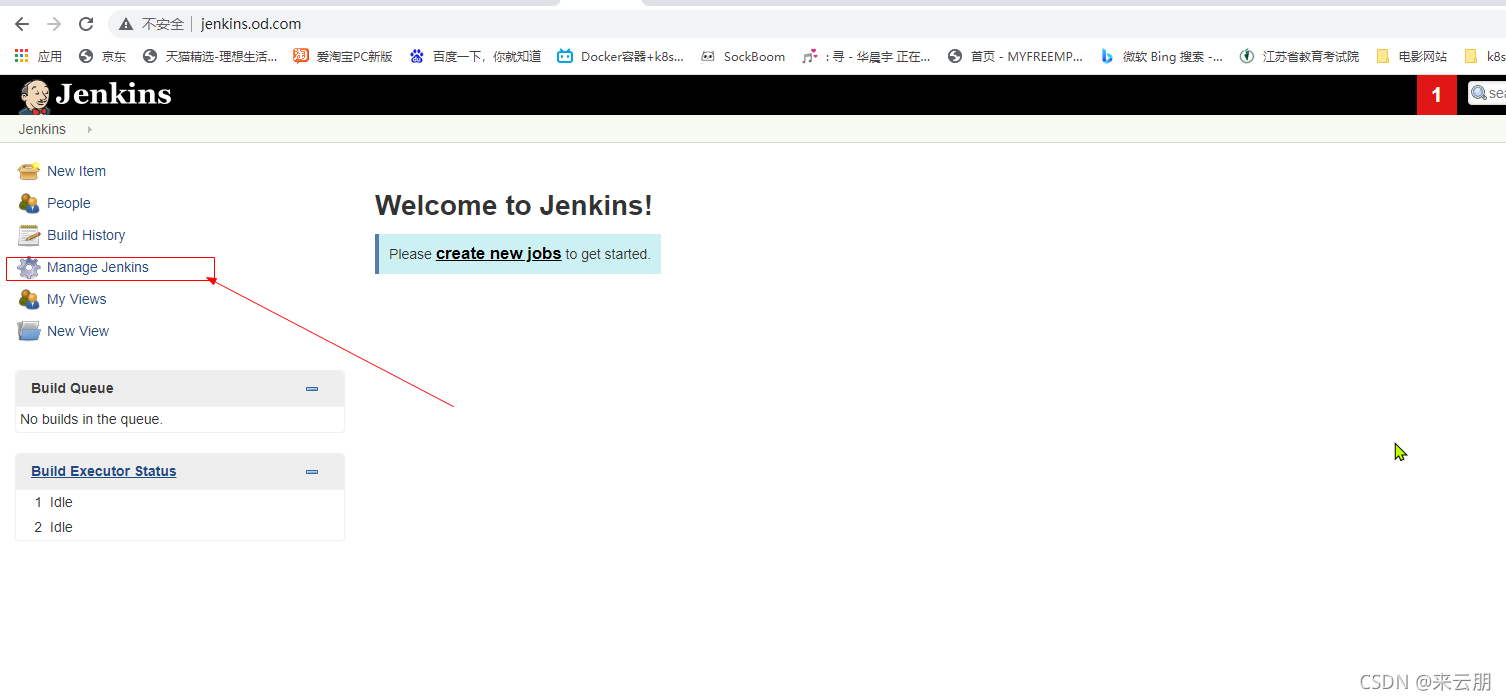This screenshot has width=1506, height=700.
Task: Open the 电影网站 bookmark folder
Action: [1411, 56]
